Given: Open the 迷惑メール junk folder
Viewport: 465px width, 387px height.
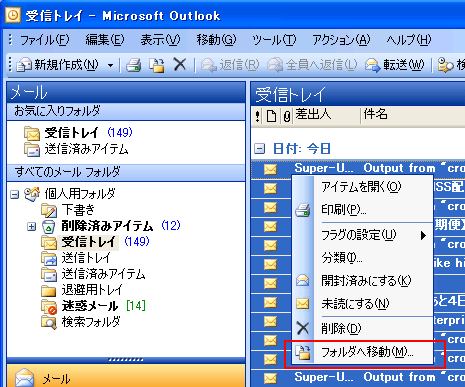Looking at the screenshot, I should pyautogui.click(x=90, y=306).
